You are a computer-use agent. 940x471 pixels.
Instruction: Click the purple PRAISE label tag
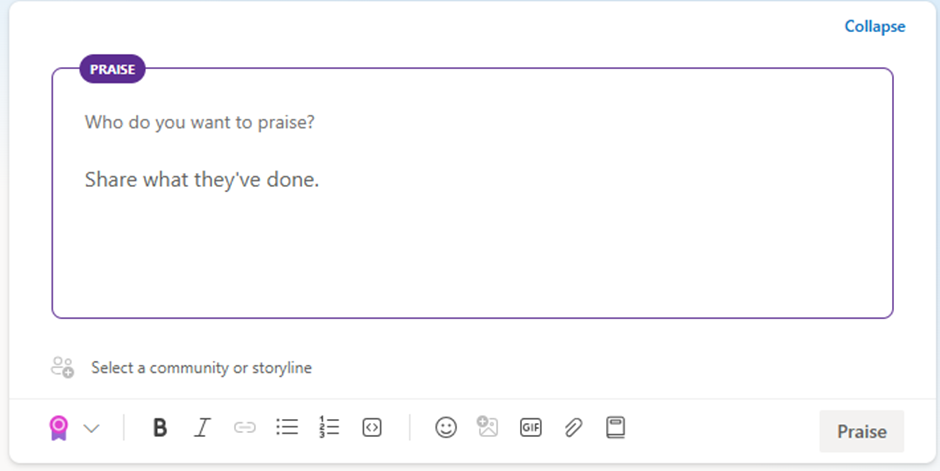coord(113,69)
